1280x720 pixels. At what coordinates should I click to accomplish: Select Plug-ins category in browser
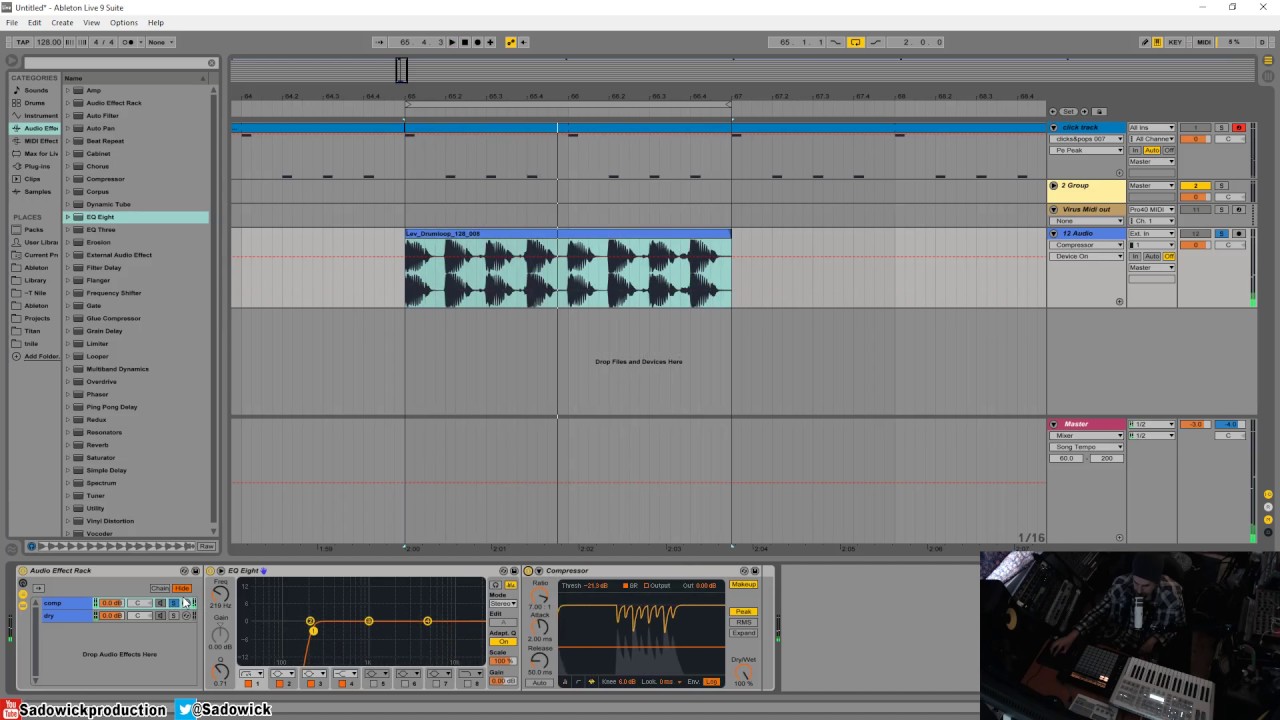35,166
